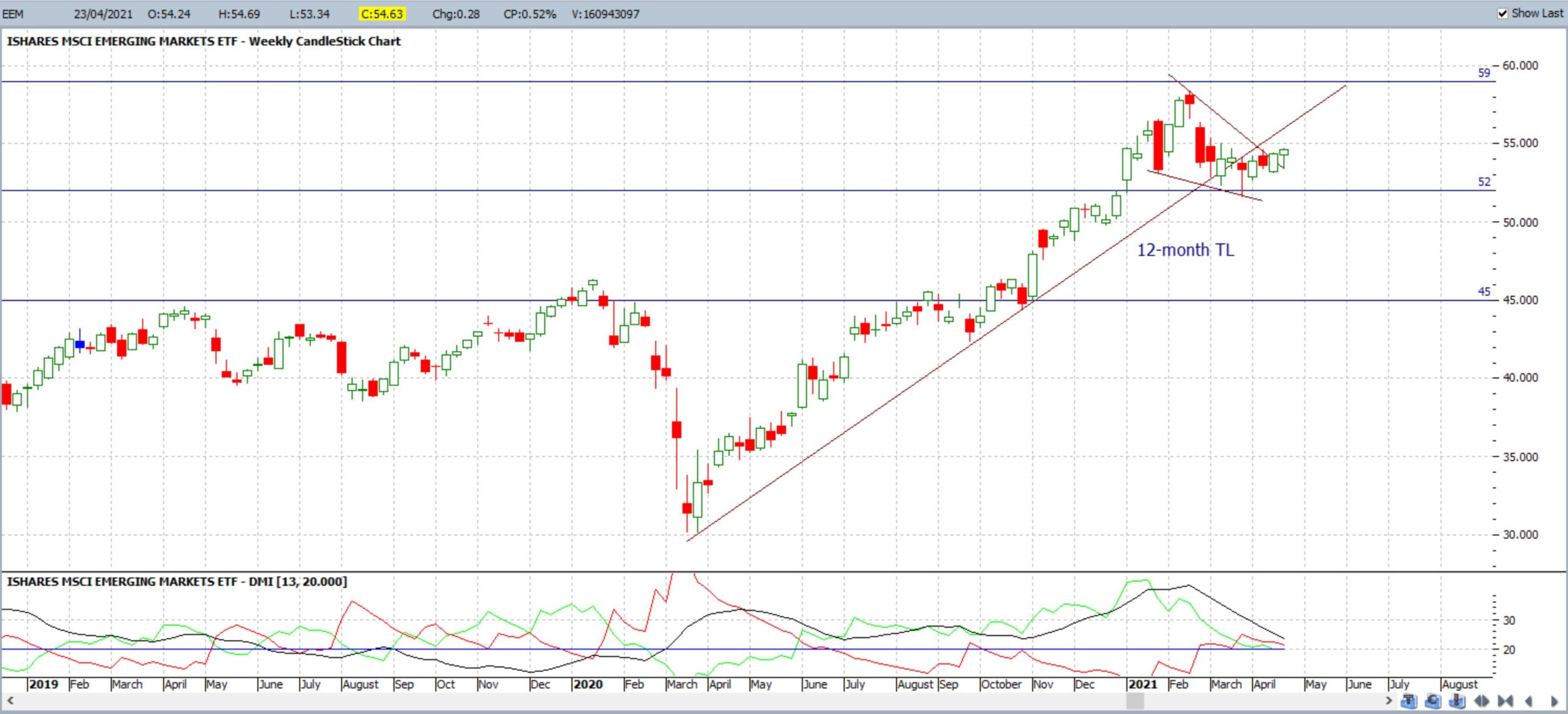The height and width of the screenshot is (714, 1568).
Task: Click the horizontal scrollbar thumb
Action: click(1135, 701)
